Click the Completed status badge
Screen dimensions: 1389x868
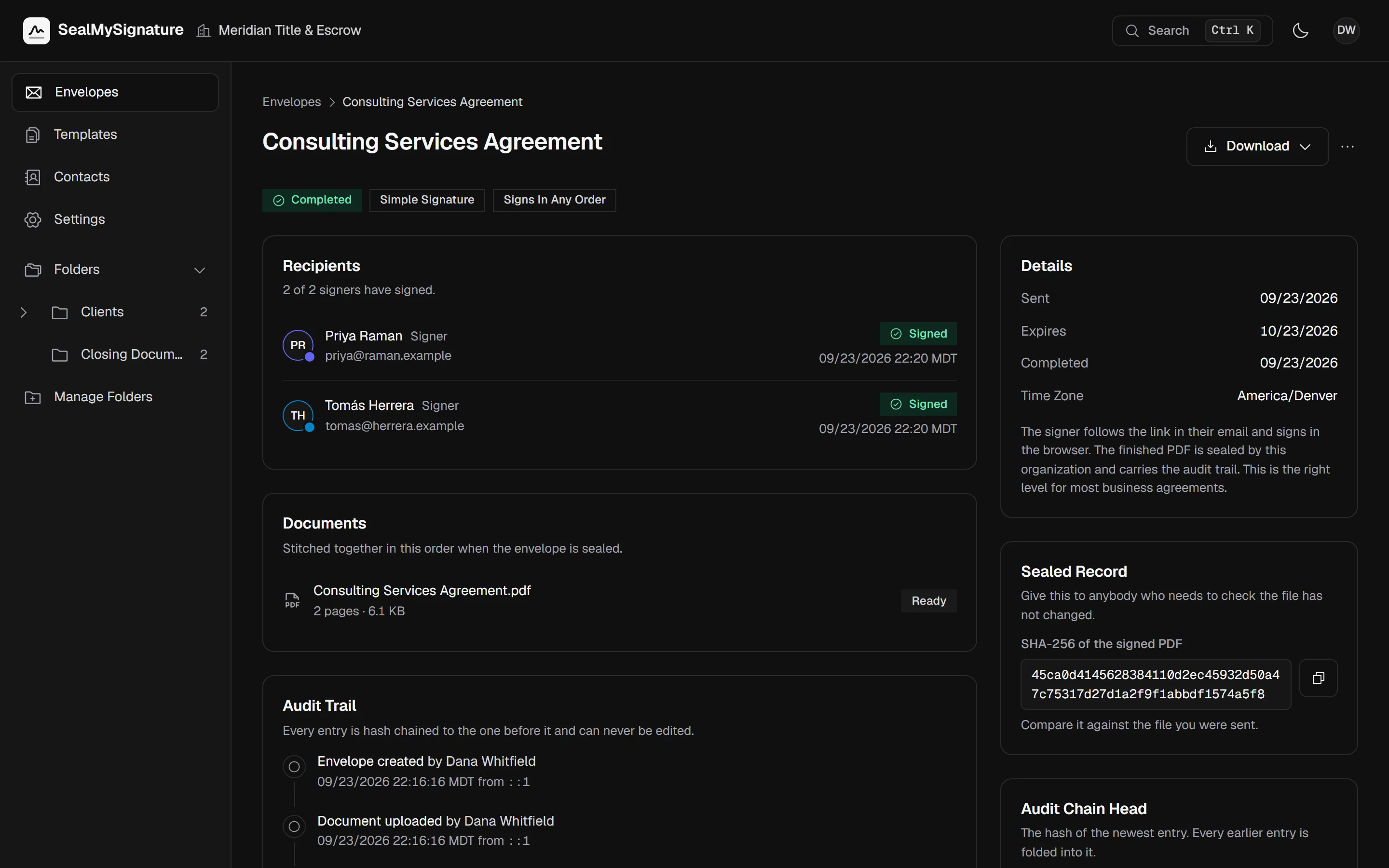click(x=312, y=200)
